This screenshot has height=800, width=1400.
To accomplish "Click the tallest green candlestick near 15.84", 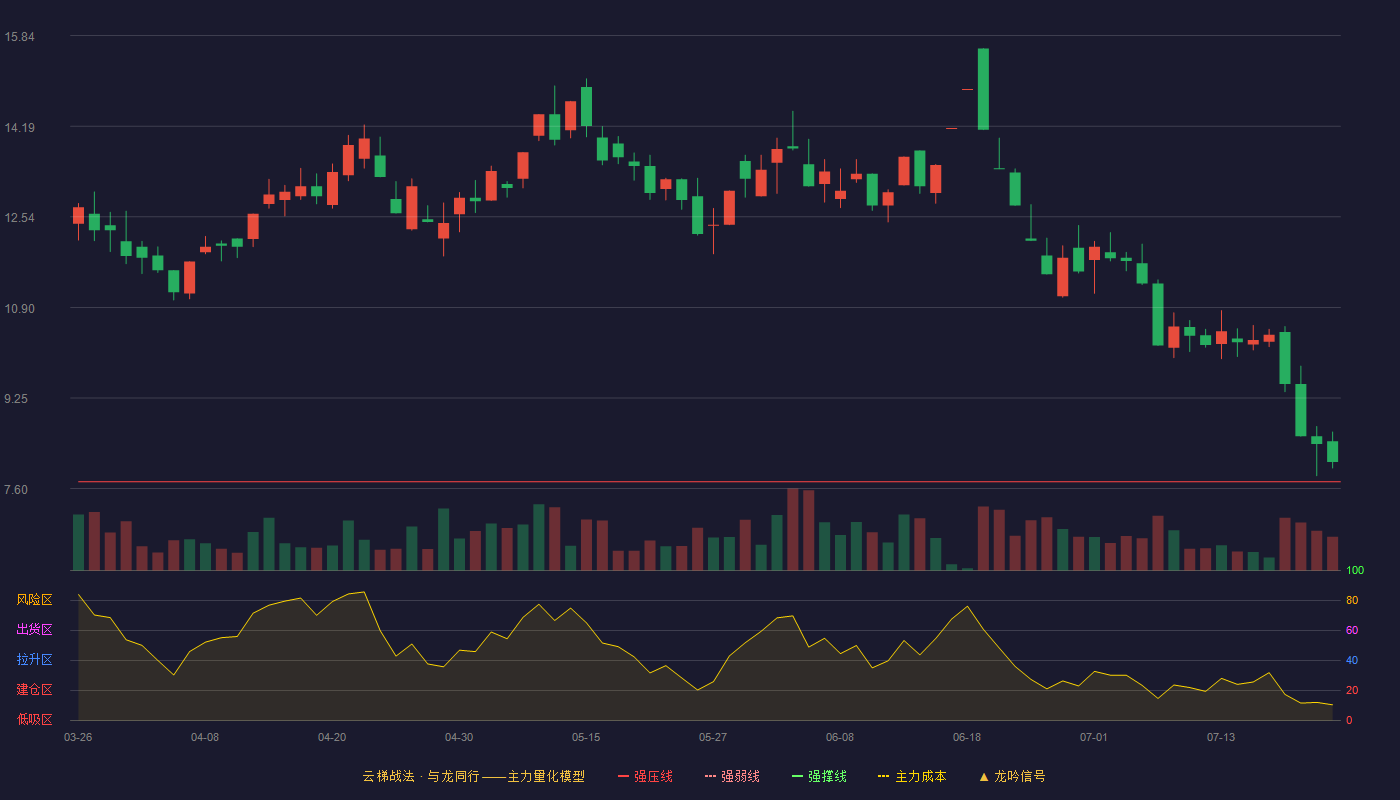I will pyautogui.click(x=983, y=89).
